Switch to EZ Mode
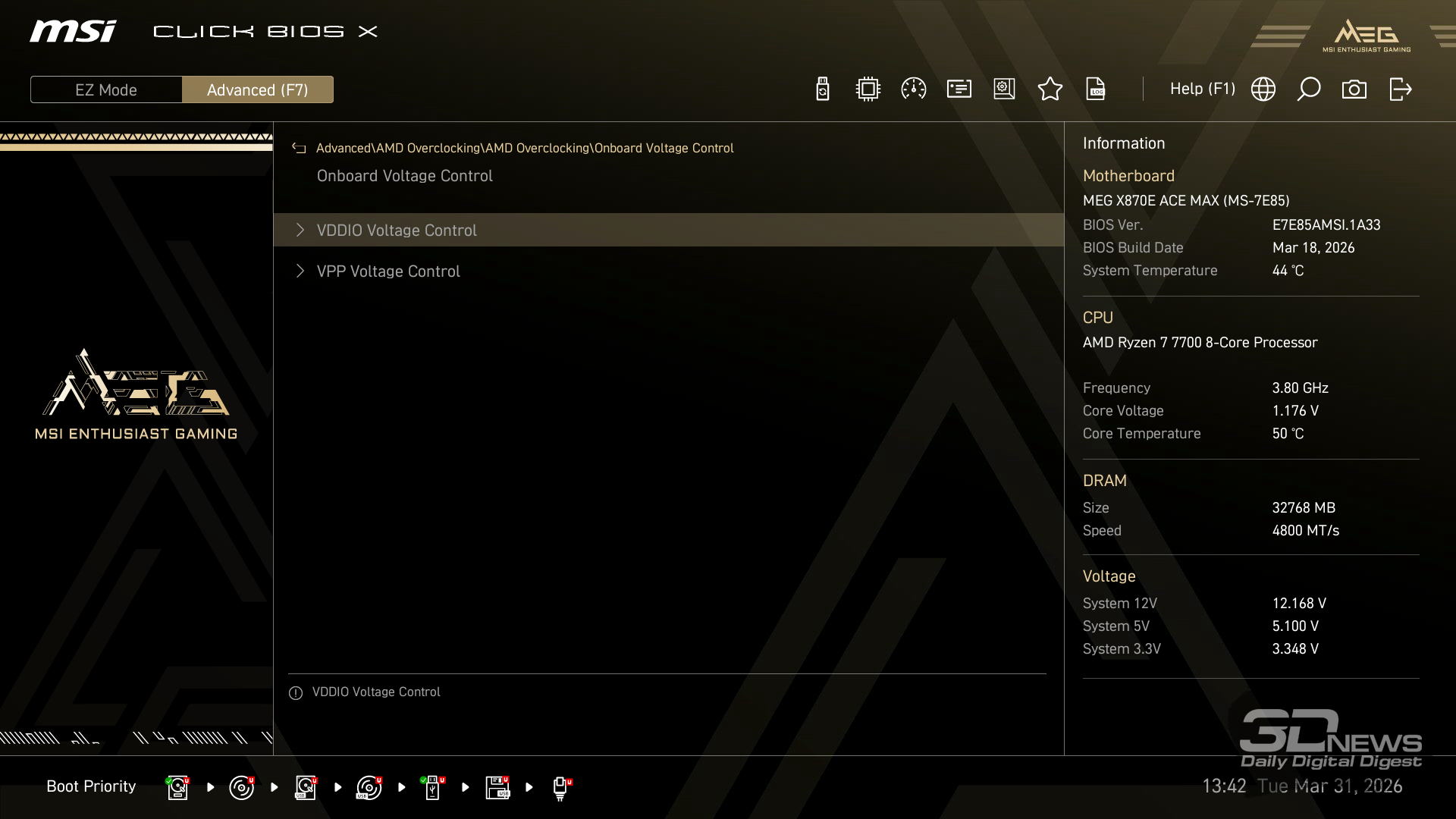This screenshot has height=819, width=1456. point(106,89)
